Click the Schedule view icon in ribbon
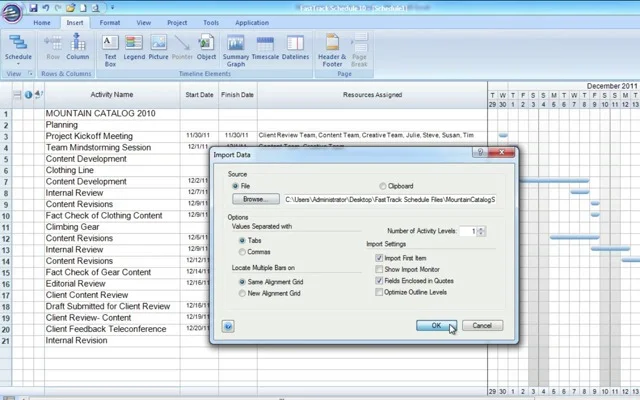The height and width of the screenshot is (400, 640). (18, 44)
